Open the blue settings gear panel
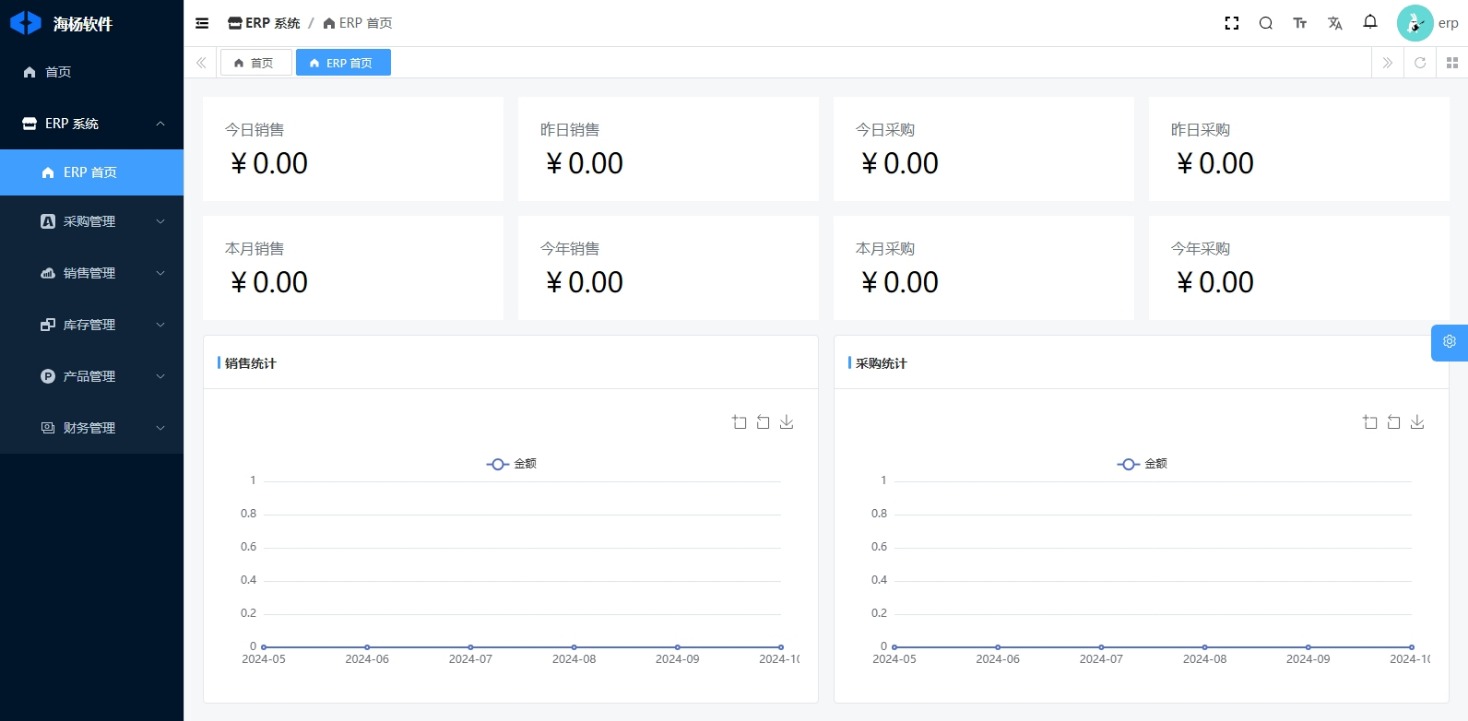The height and width of the screenshot is (721, 1468). pyautogui.click(x=1449, y=342)
